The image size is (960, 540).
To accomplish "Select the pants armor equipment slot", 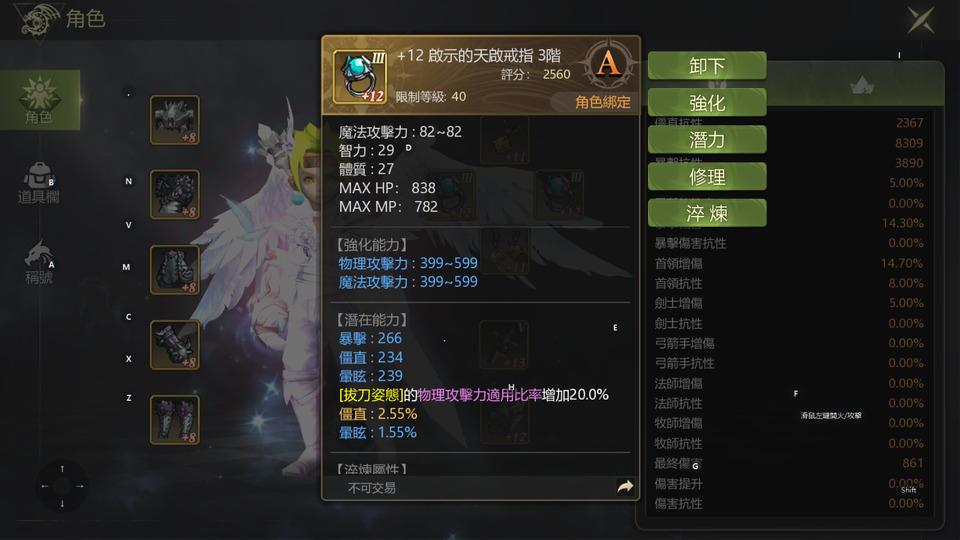I will (x=174, y=270).
